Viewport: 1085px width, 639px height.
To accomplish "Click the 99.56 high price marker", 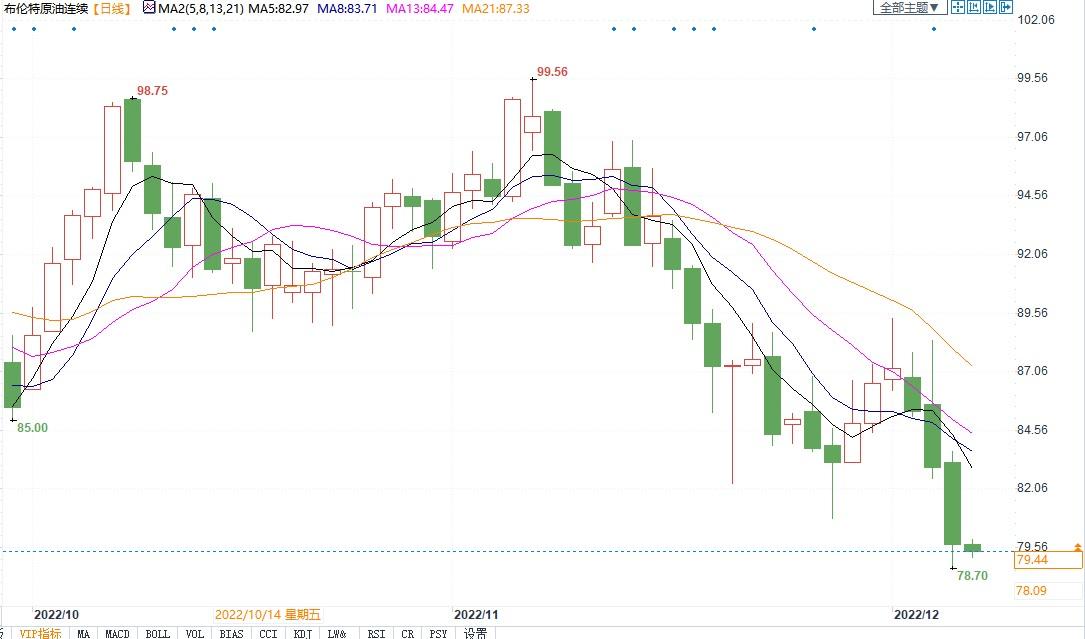I will [552, 72].
